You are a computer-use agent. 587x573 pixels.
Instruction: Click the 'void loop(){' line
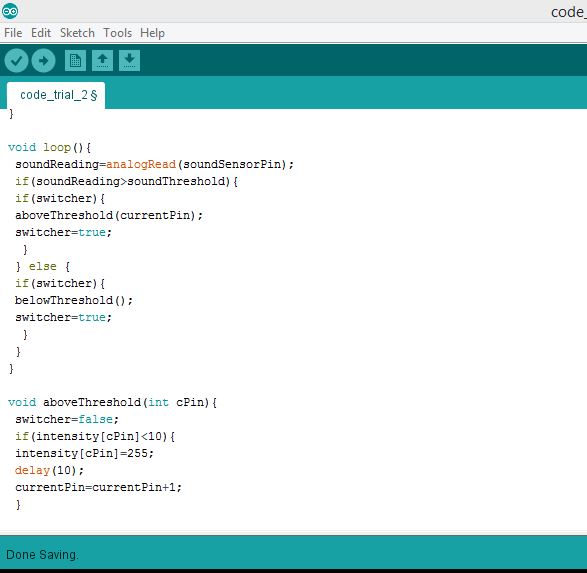(49, 147)
